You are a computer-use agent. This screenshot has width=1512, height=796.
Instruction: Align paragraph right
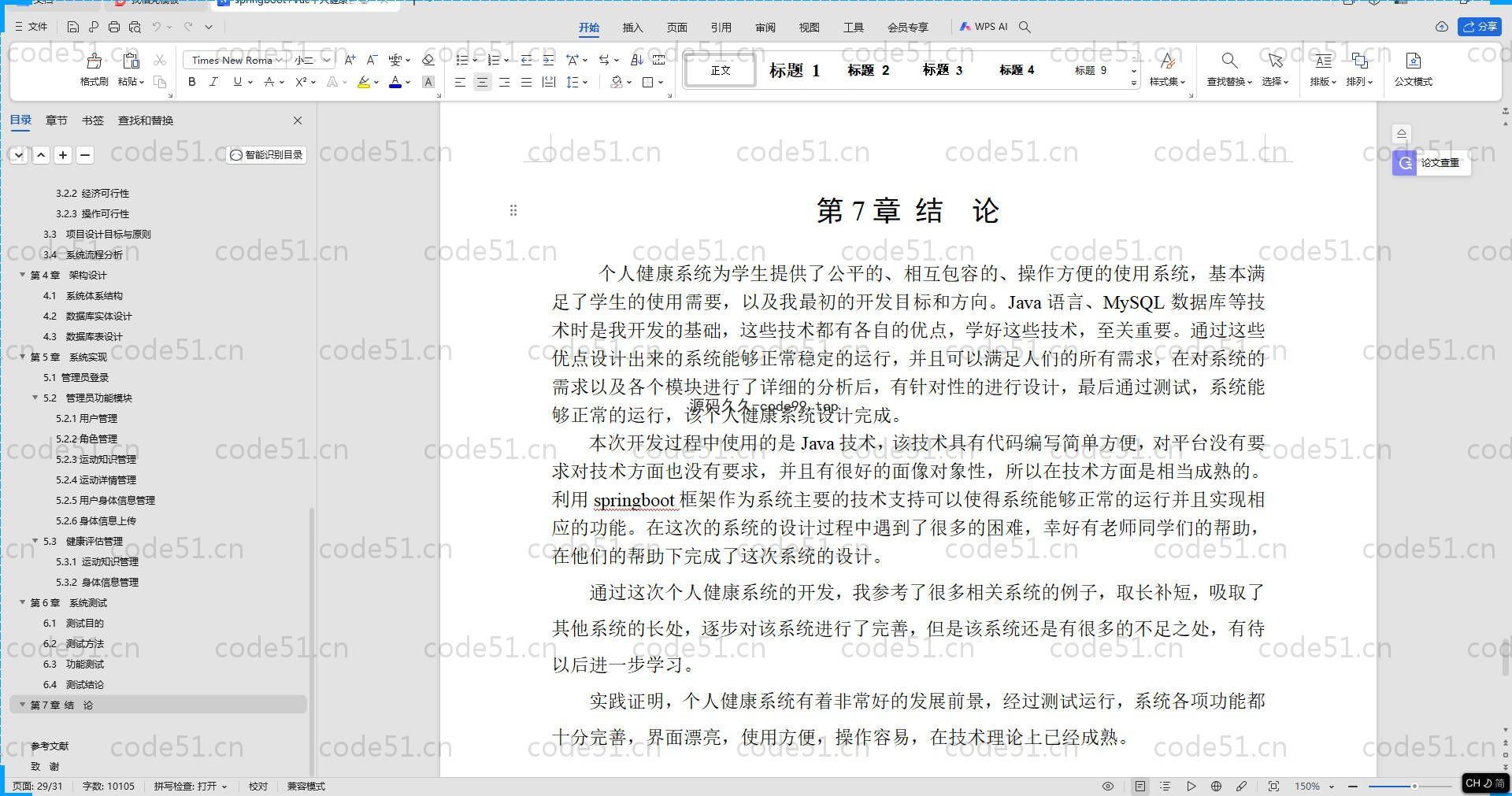[505, 82]
